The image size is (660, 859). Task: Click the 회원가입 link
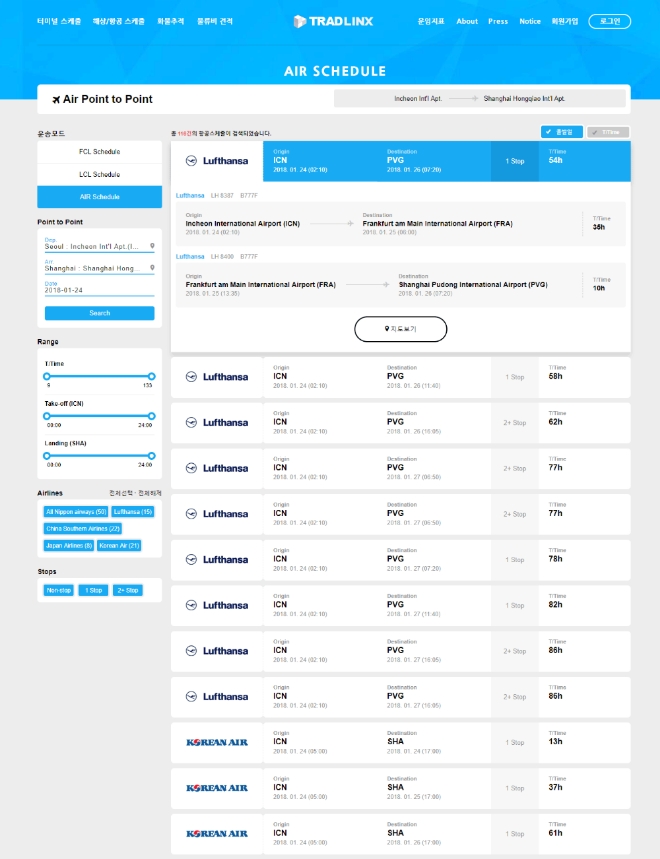click(564, 21)
